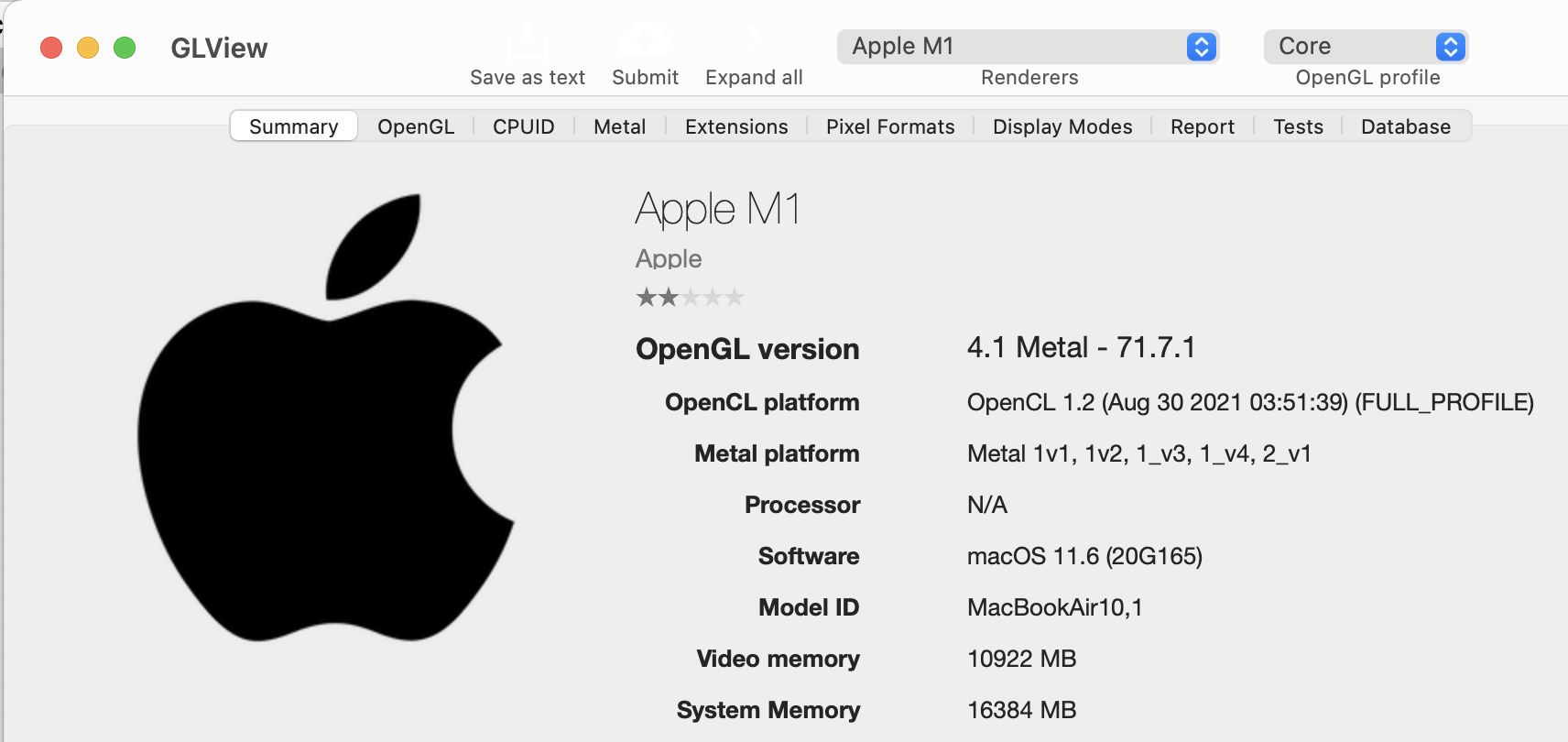Open the CPUID tab
The height and width of the screenshot is (742, 1568).
(x=522, y=126)
